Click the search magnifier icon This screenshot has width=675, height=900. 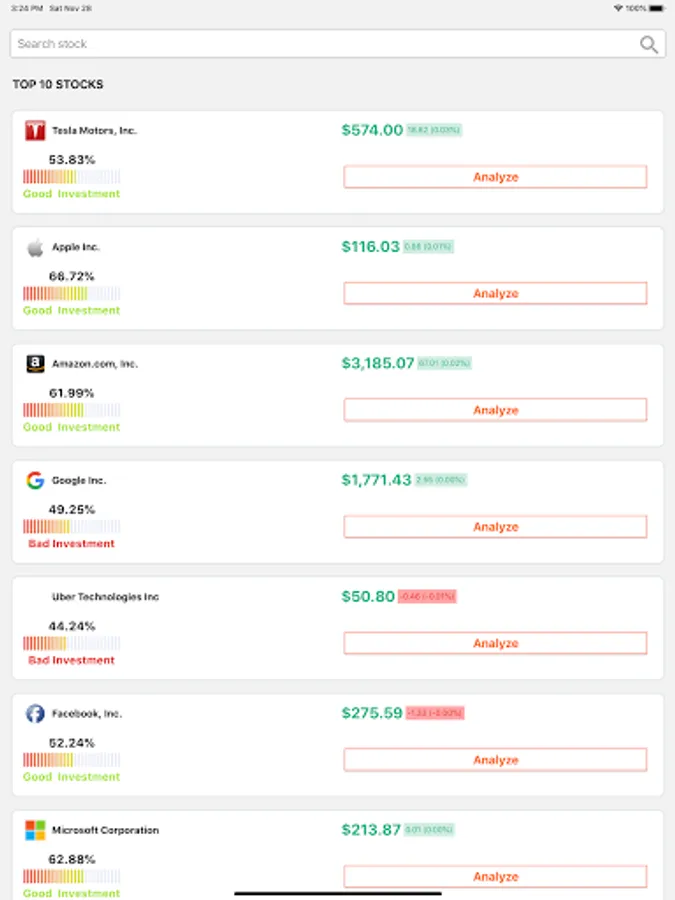tap(649, 44)
